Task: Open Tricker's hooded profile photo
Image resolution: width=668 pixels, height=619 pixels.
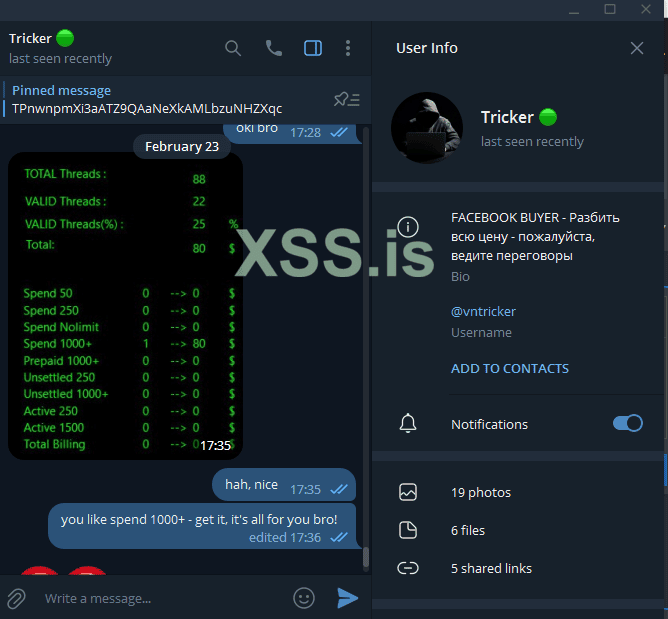Action: click(x=426, y=127)
